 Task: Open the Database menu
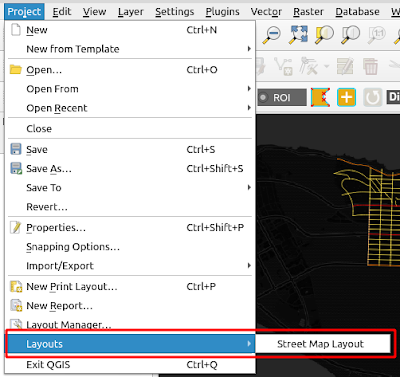click(357, 12)
